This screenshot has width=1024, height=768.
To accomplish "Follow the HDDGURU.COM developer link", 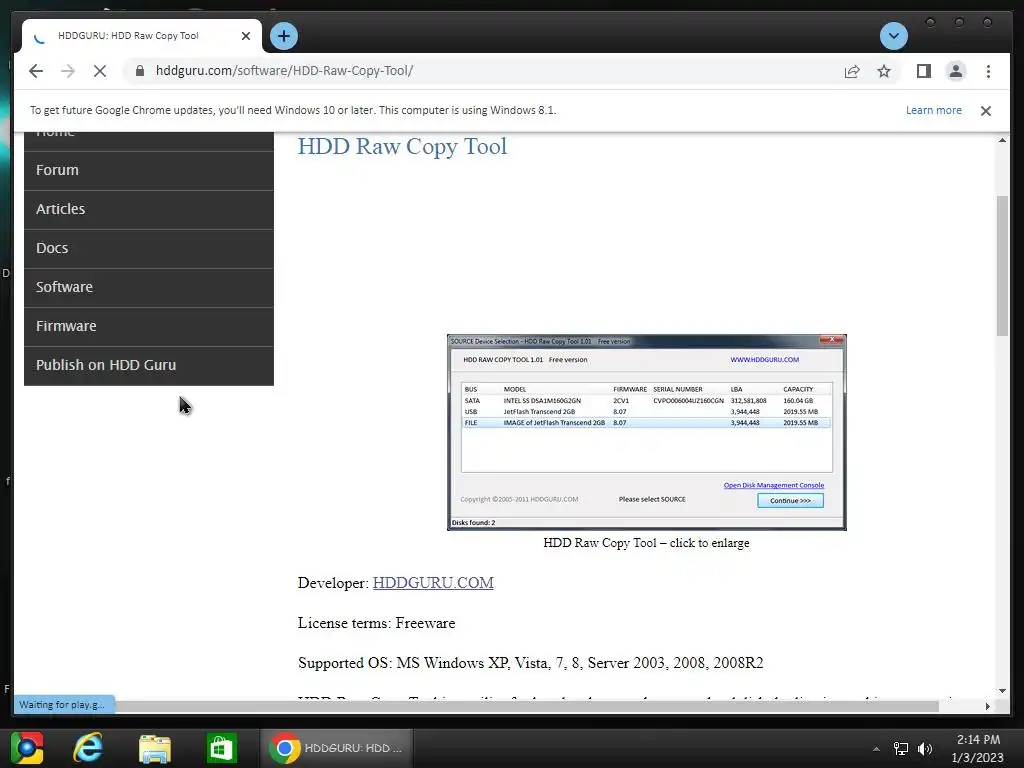I will pyautogui.click(x=433, y=583).
